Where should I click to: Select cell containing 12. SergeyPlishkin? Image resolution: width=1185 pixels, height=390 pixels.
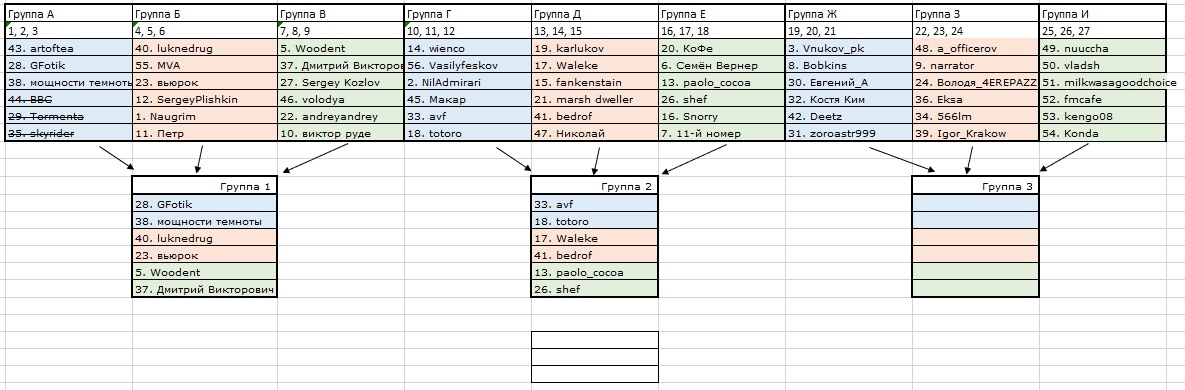pos(205,99)
